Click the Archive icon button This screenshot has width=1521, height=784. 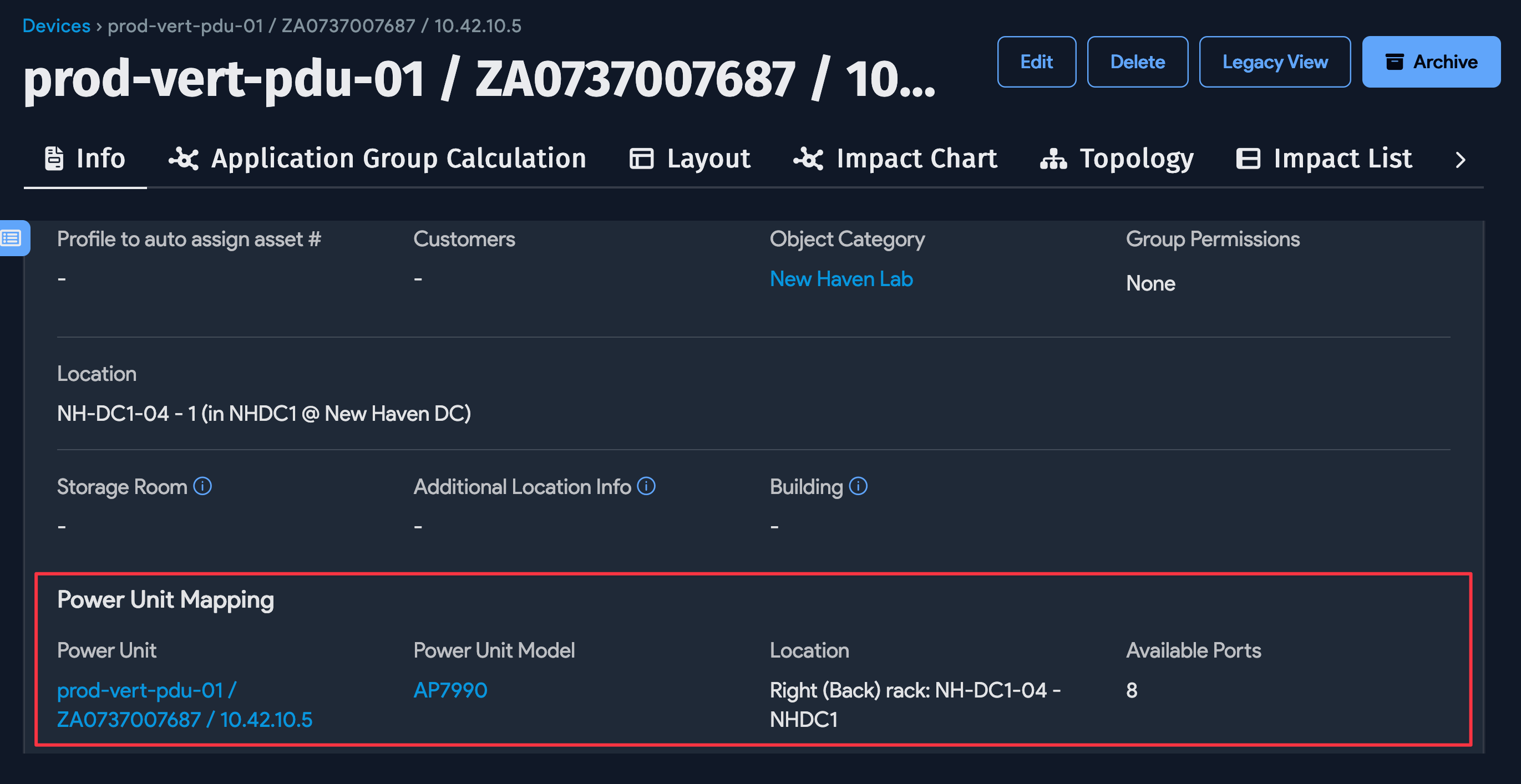click(1395, 62)
